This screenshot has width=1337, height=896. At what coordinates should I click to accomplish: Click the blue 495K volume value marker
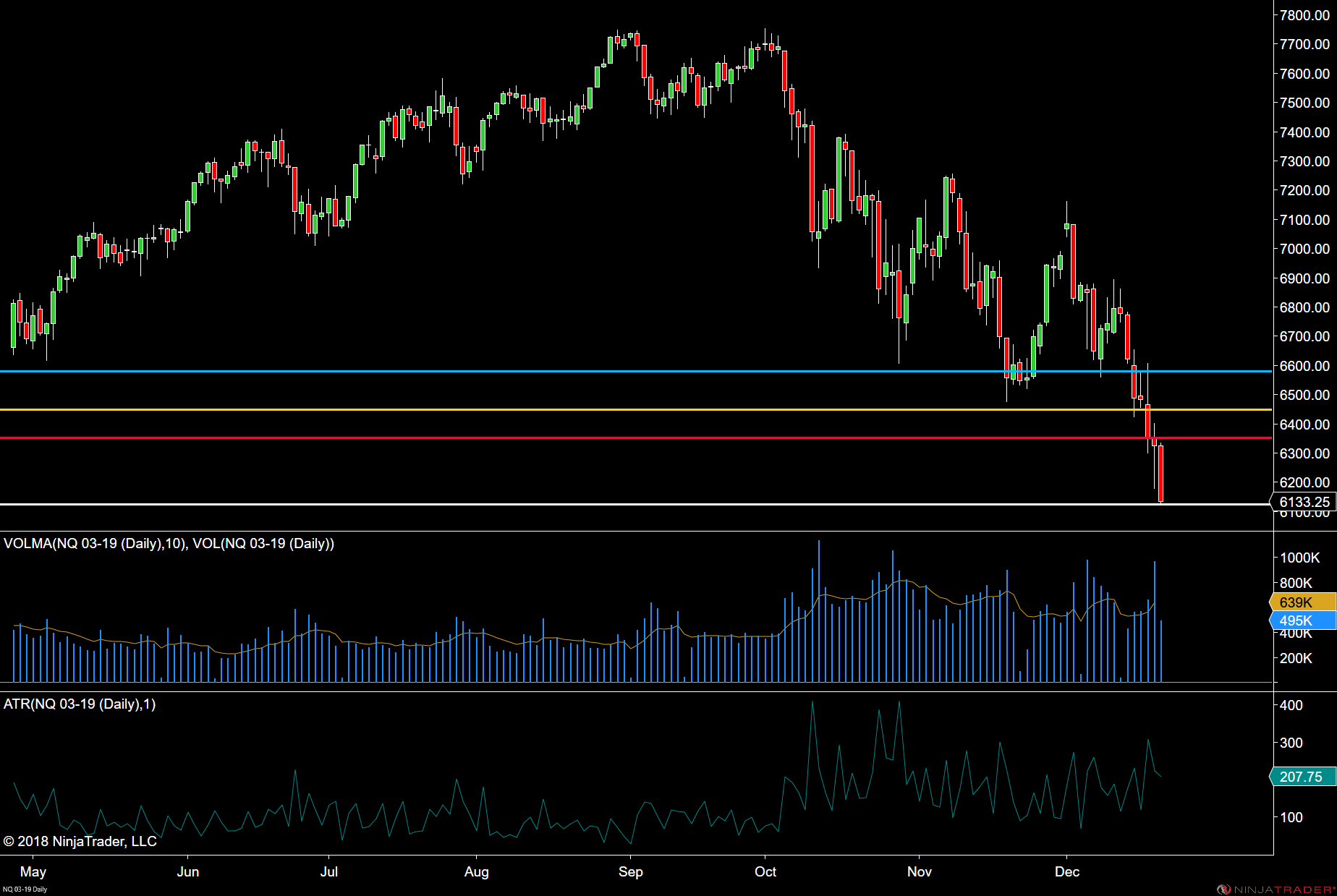tap(1303, 620)
